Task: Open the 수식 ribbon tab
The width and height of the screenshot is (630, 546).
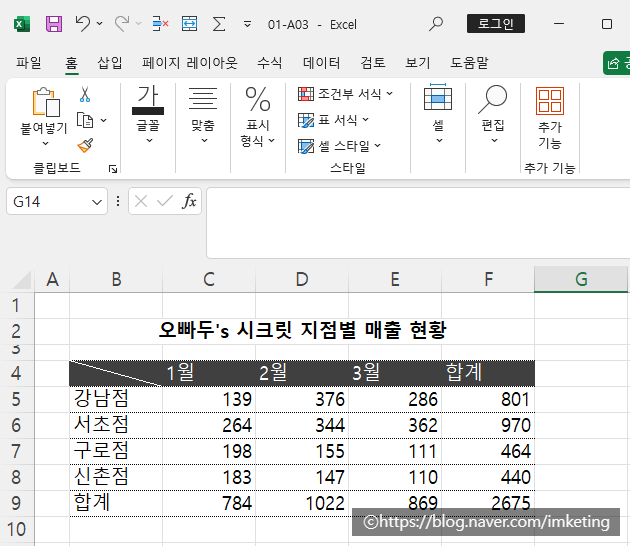Action: click(270, 63)
